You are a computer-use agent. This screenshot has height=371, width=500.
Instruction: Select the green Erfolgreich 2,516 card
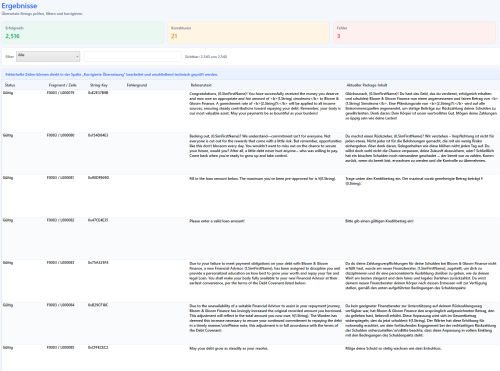[83, 33]
